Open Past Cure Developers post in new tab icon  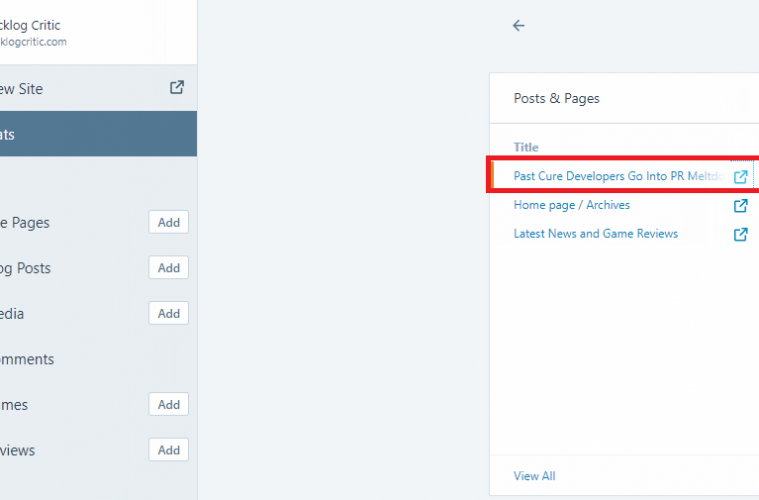click(x=741, y=177)
